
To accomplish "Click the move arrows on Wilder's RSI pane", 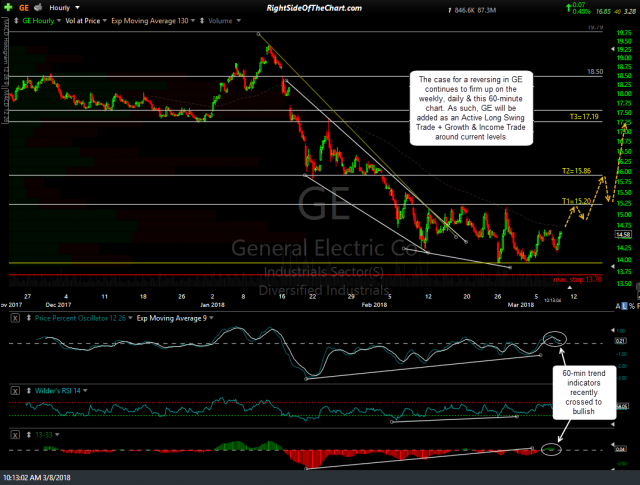I will tap(29, 391).
